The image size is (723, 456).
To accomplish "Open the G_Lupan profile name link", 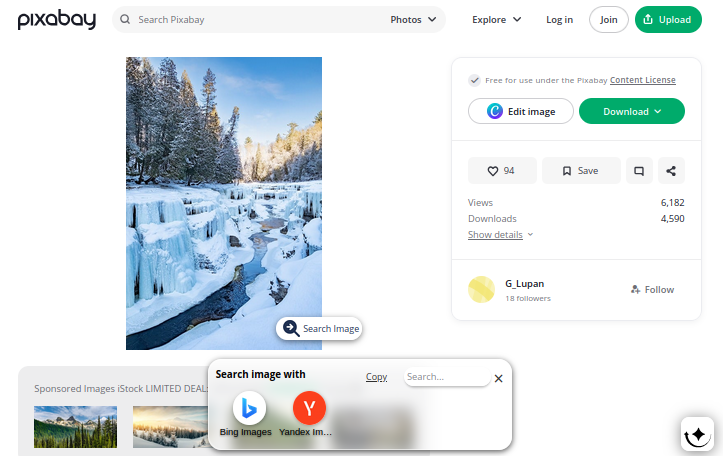I will coord(524,284).
